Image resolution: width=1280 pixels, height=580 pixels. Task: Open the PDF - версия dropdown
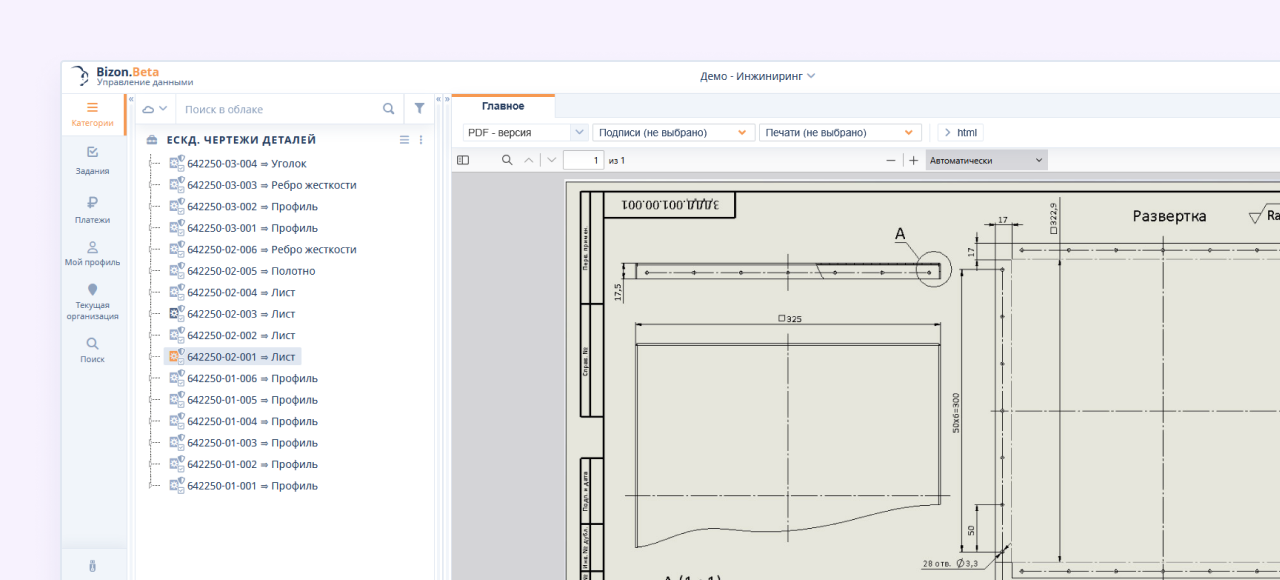point(526,132)
